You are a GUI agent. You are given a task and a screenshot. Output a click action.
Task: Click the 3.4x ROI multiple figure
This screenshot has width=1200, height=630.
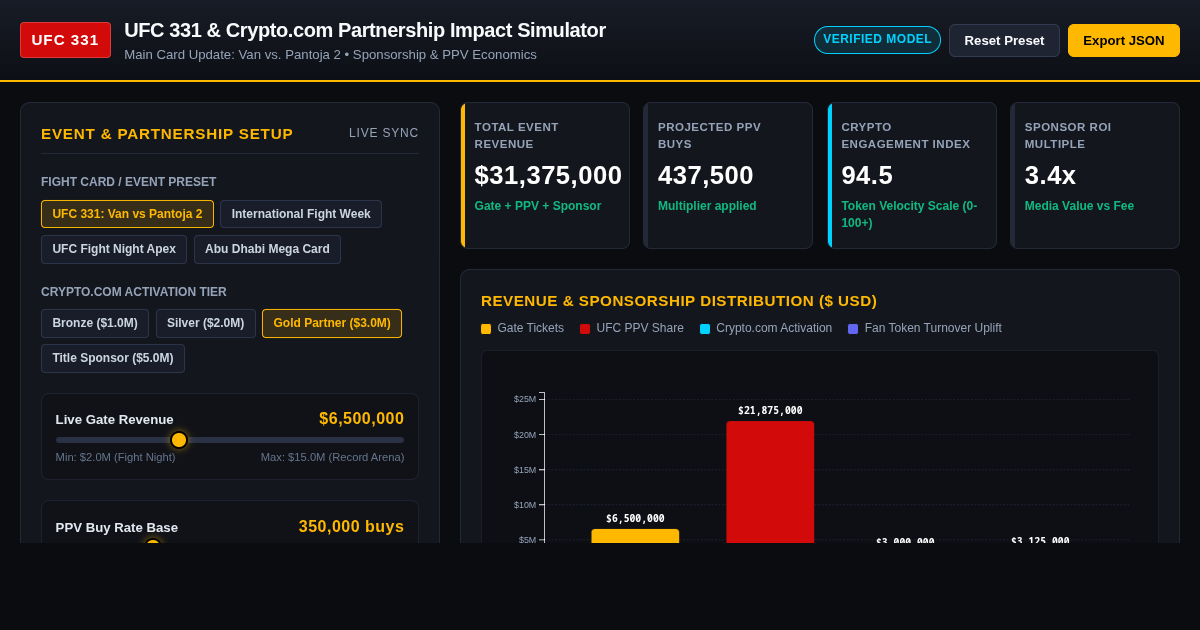pos(1050,175)
